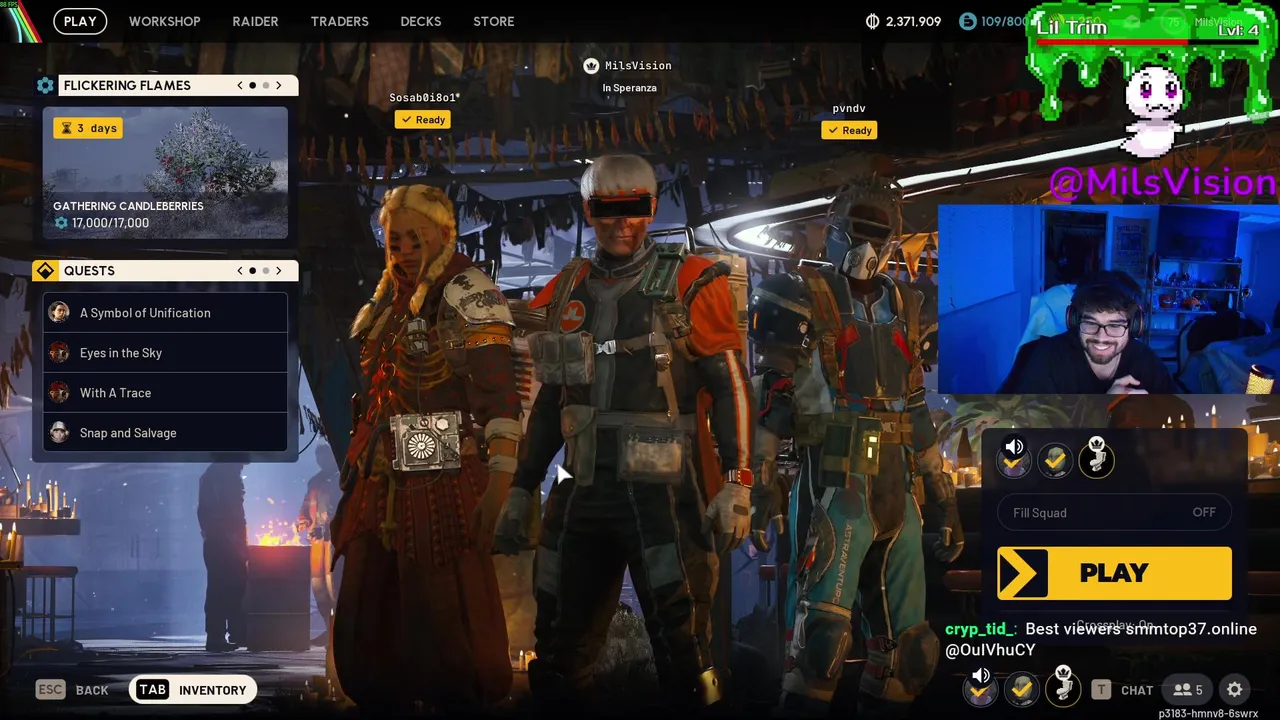Screen dimensions: 1280x720
Task: Open the STORE tab
Action: pyautogui.click(x=493, y=21)
